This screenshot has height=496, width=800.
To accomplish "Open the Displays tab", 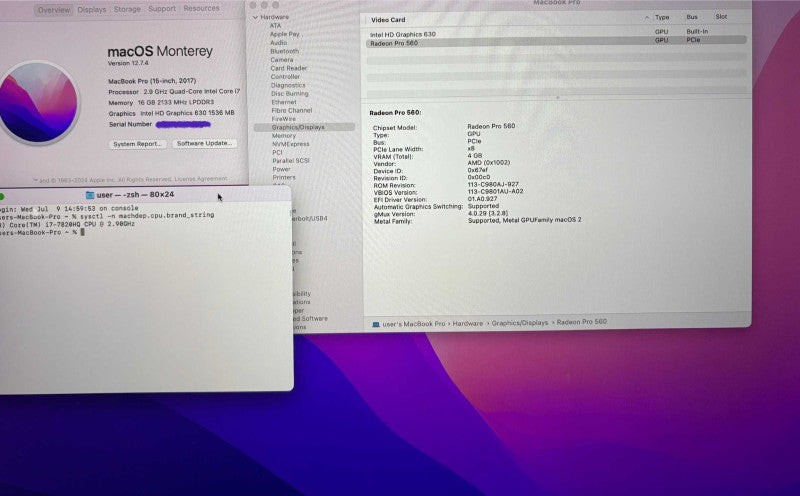I will [x=92, y=10].
